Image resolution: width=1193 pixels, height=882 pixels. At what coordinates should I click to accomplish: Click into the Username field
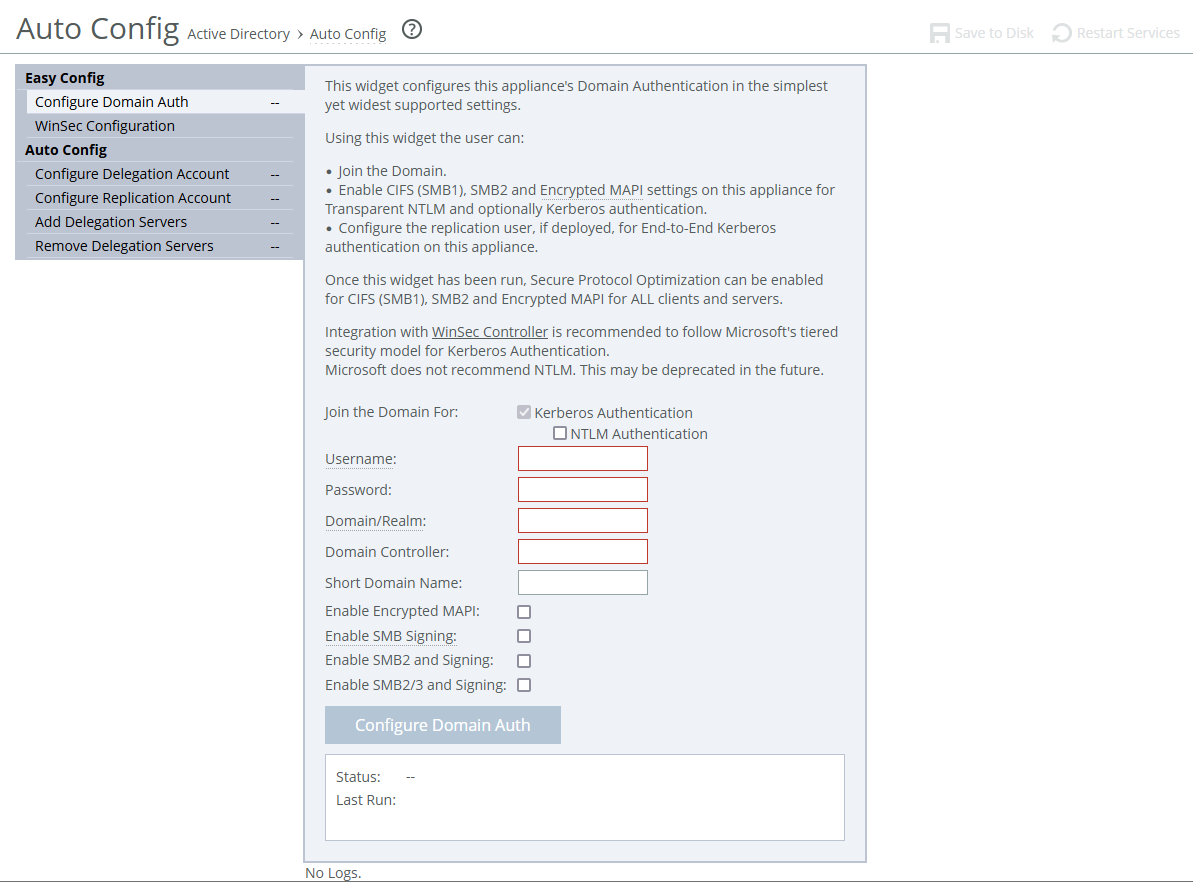[x=582, y=459]
